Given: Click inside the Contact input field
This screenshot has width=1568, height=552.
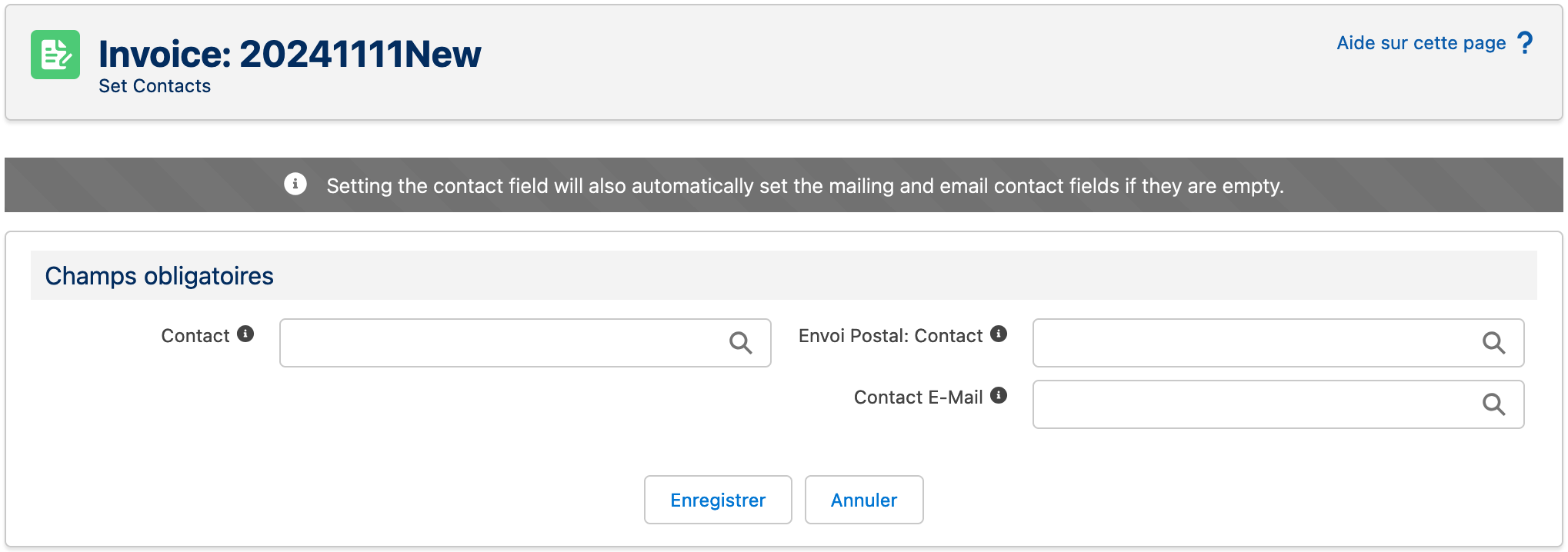Looking at the screenshot, I should [x=500, y=343].
